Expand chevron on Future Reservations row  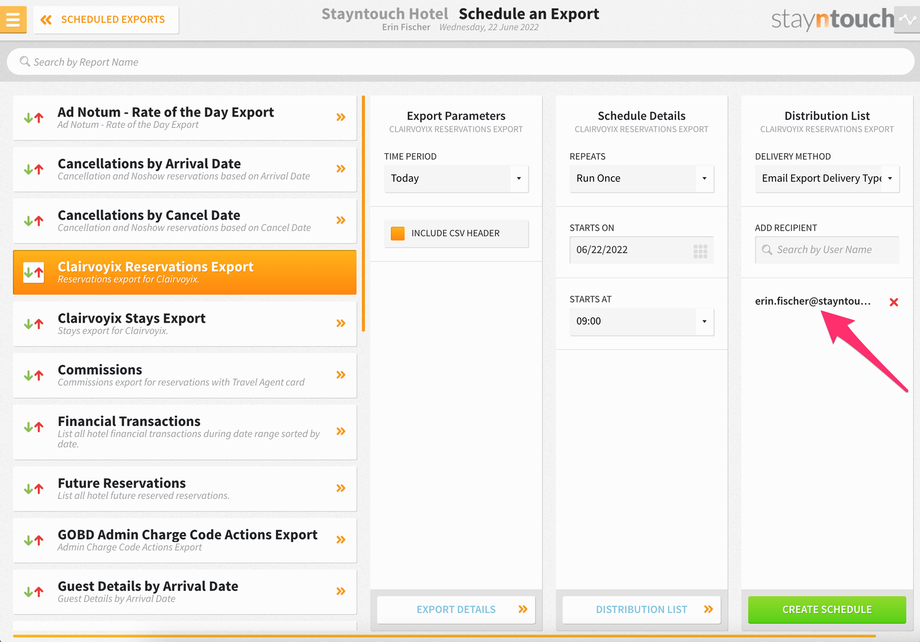(341, 488)
